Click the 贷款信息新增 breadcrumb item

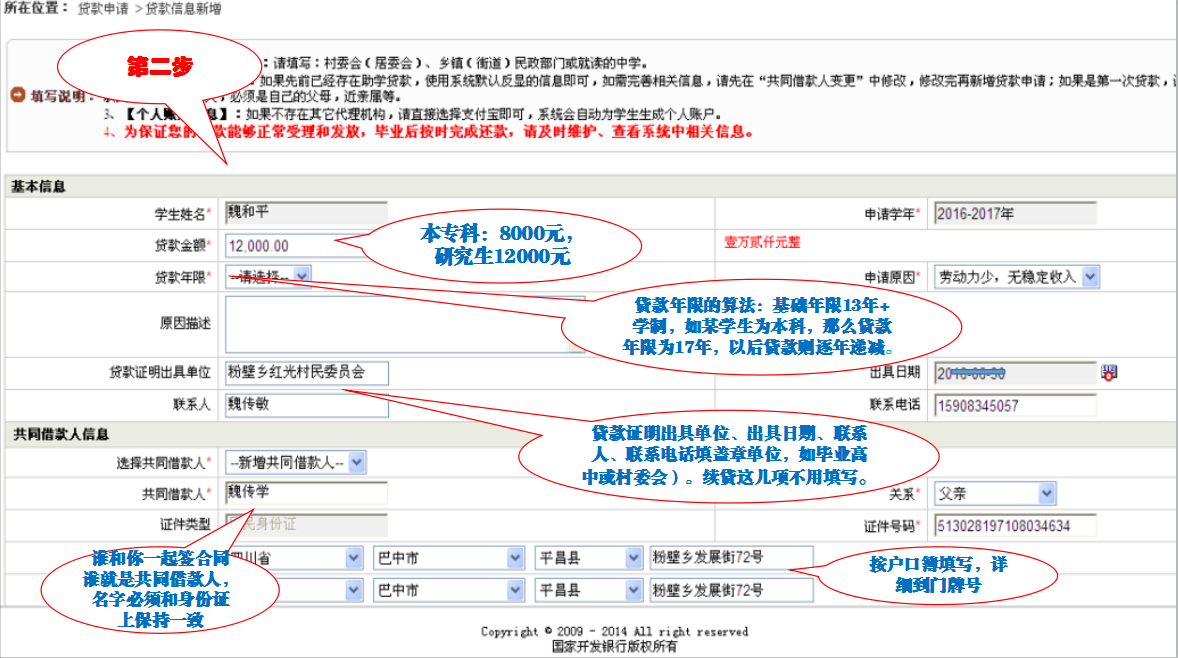pyautogui.click(x=183, y=8)
